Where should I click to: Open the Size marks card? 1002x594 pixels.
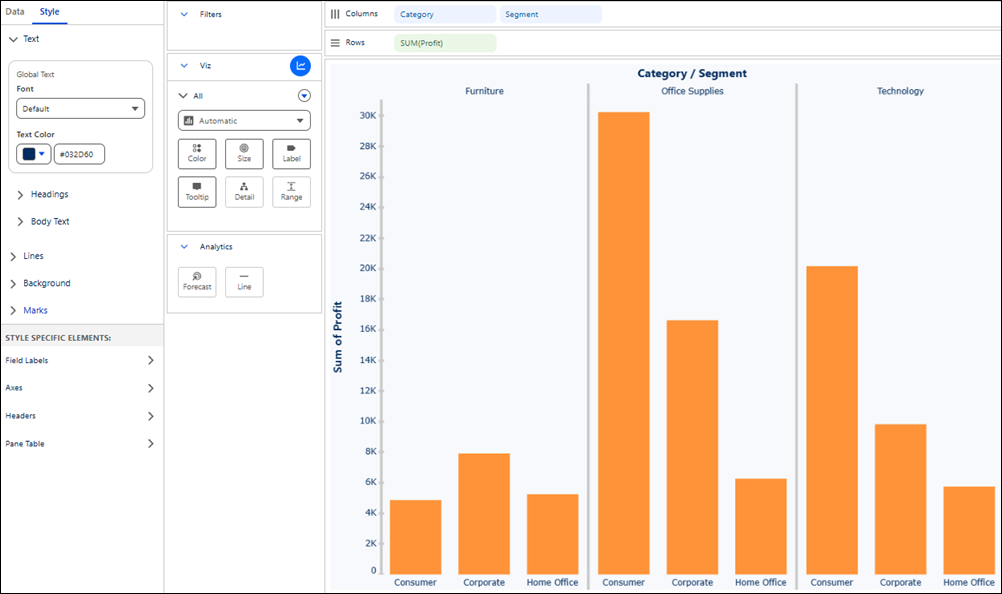click(x=244, y=153)
